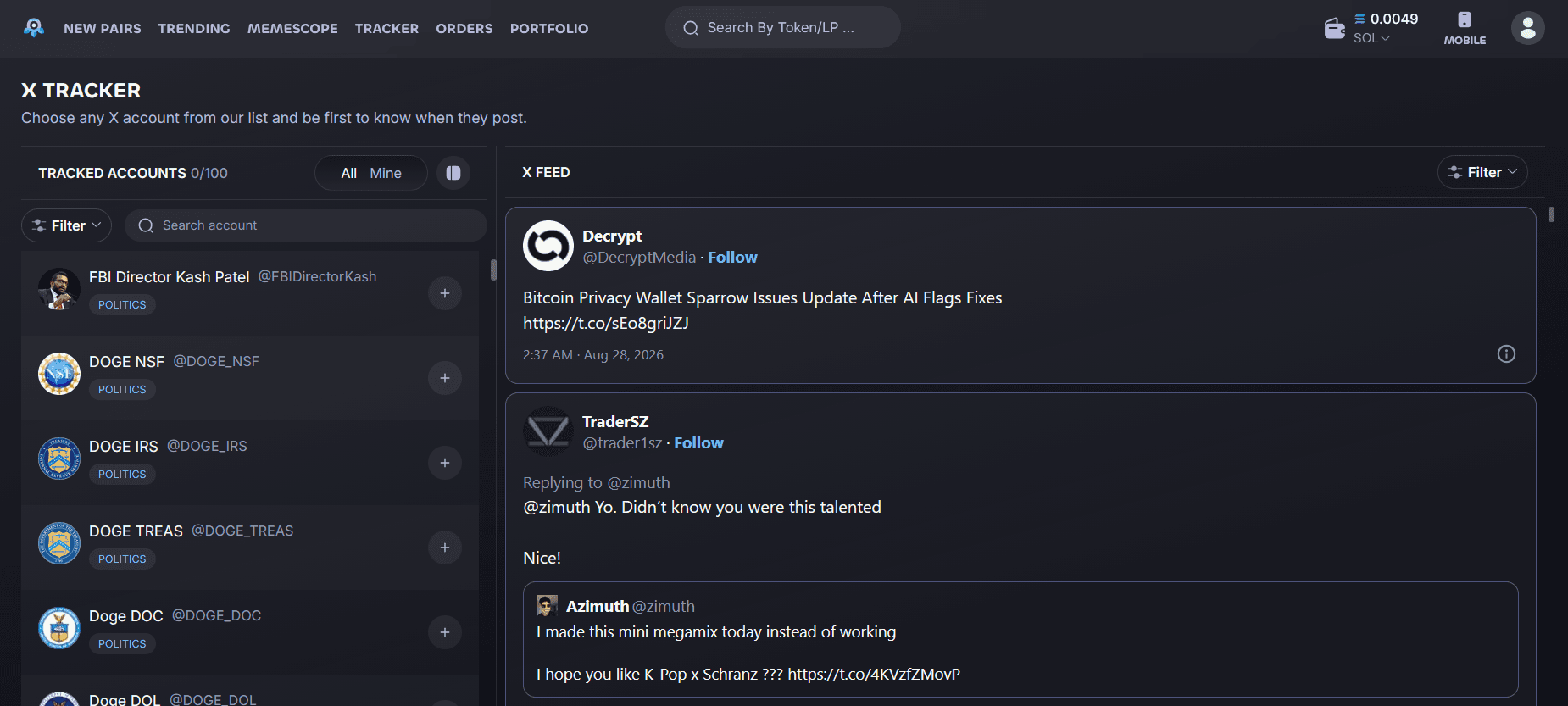Expand the SOL currency dropdown
Screen dimensions: 1568x706
pos(1371,38)
